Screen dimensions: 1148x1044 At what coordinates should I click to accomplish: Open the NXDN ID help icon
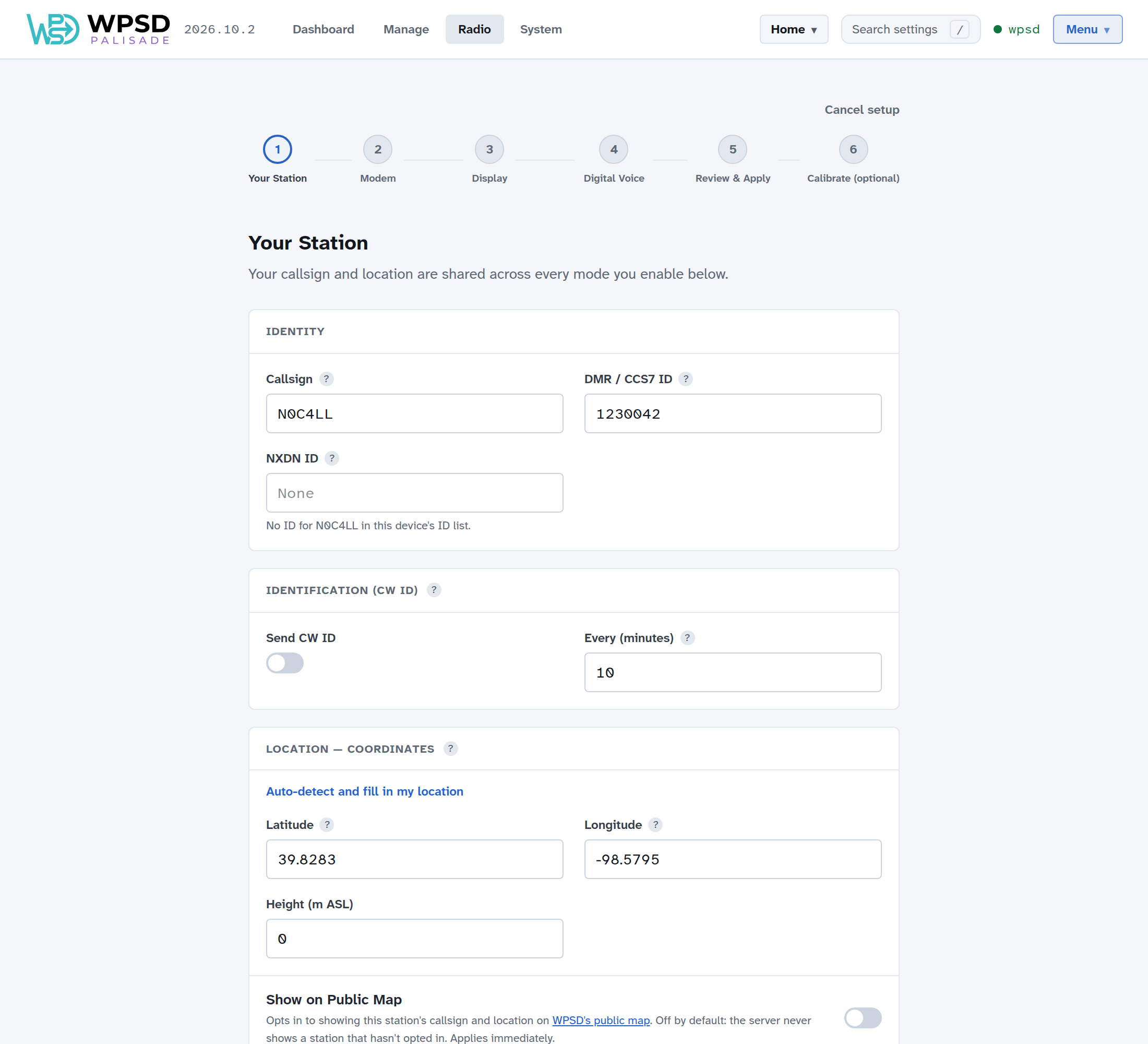(x=332, y=458)
